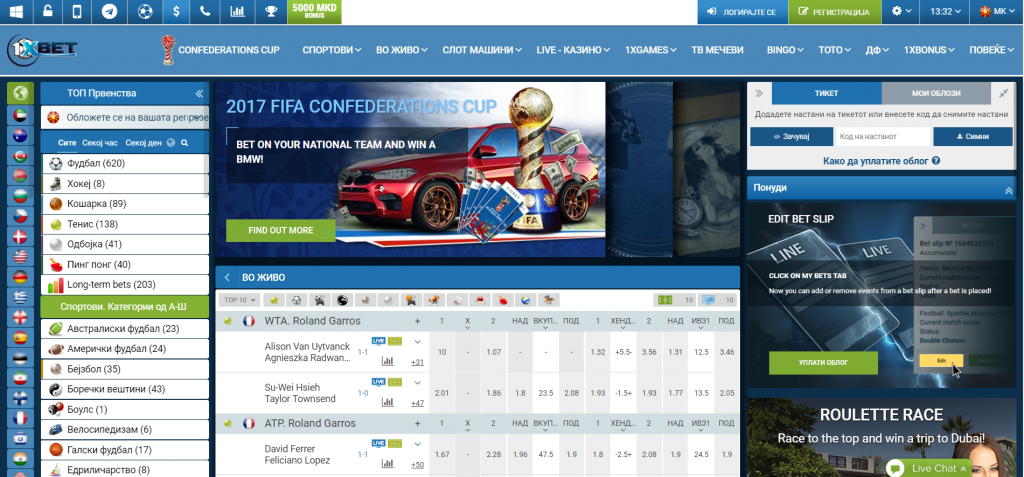
Task: Choose the Germany flag in country sidebar
Action: click(20, 277)
